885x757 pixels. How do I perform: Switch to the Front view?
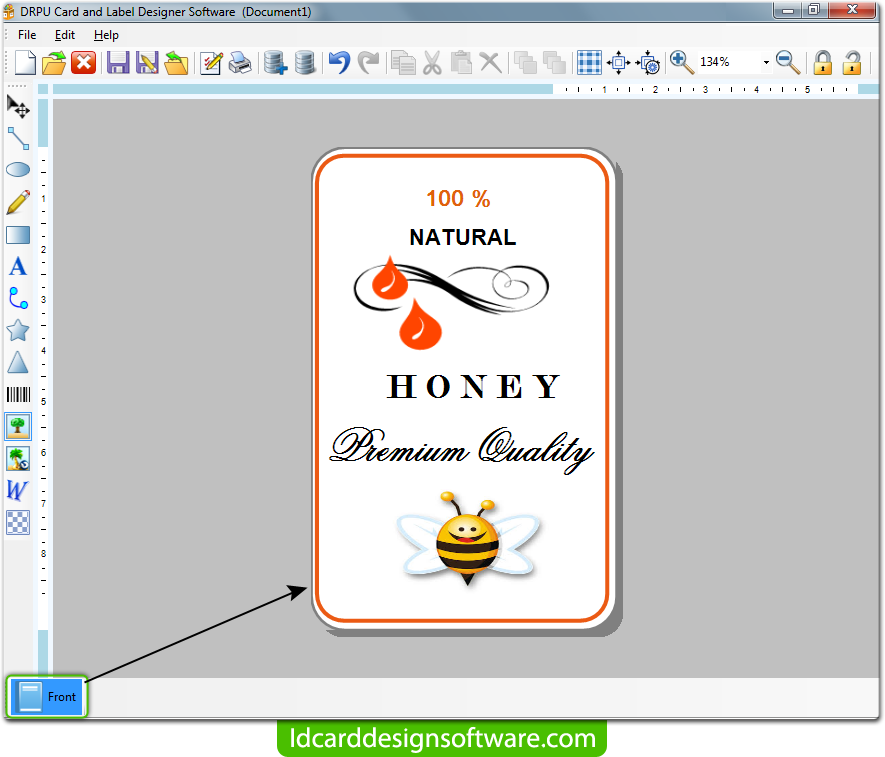(x=47, y=696)
